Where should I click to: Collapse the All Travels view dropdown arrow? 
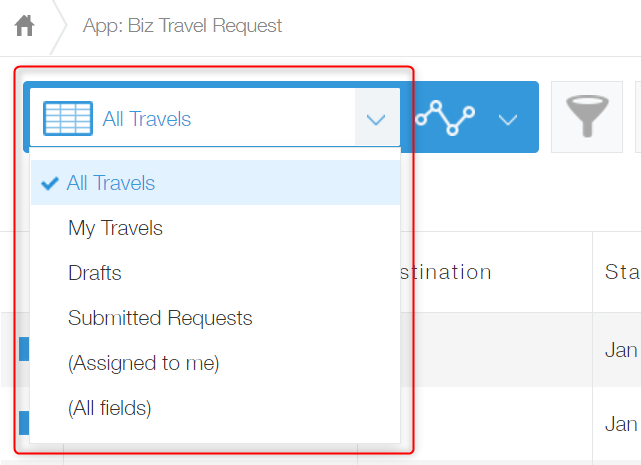(376, 119)
